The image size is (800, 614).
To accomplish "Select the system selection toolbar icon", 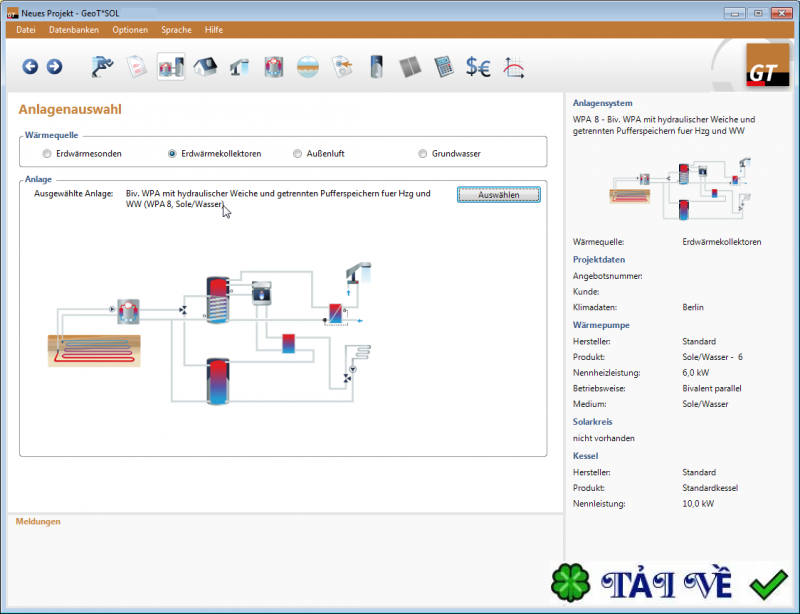I will (171, 66).
